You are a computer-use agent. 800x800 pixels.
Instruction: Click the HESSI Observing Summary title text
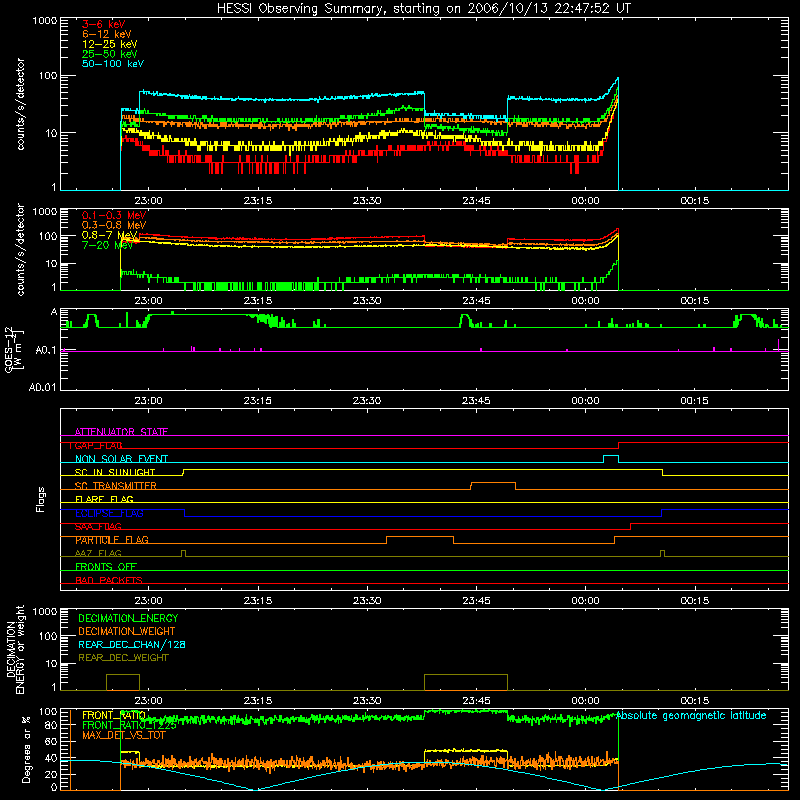(x=423, y=9)
